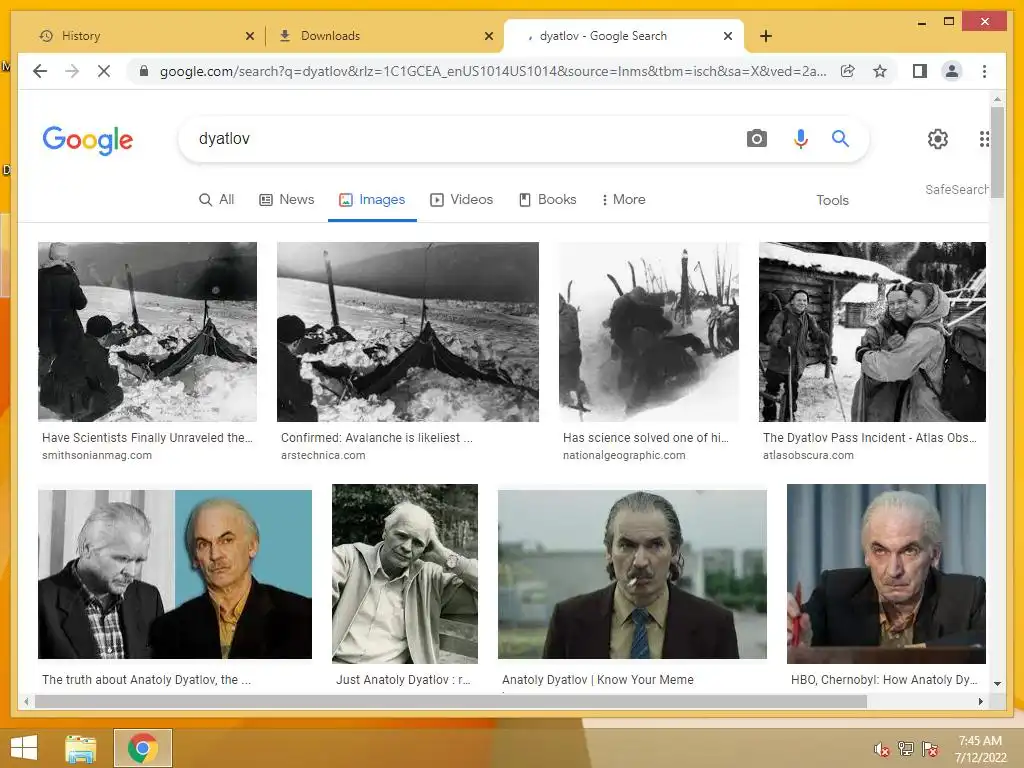Open the Chrome side panel
Image resolution: width=1024 pixels, height=768 pixels.
[920, 71]
